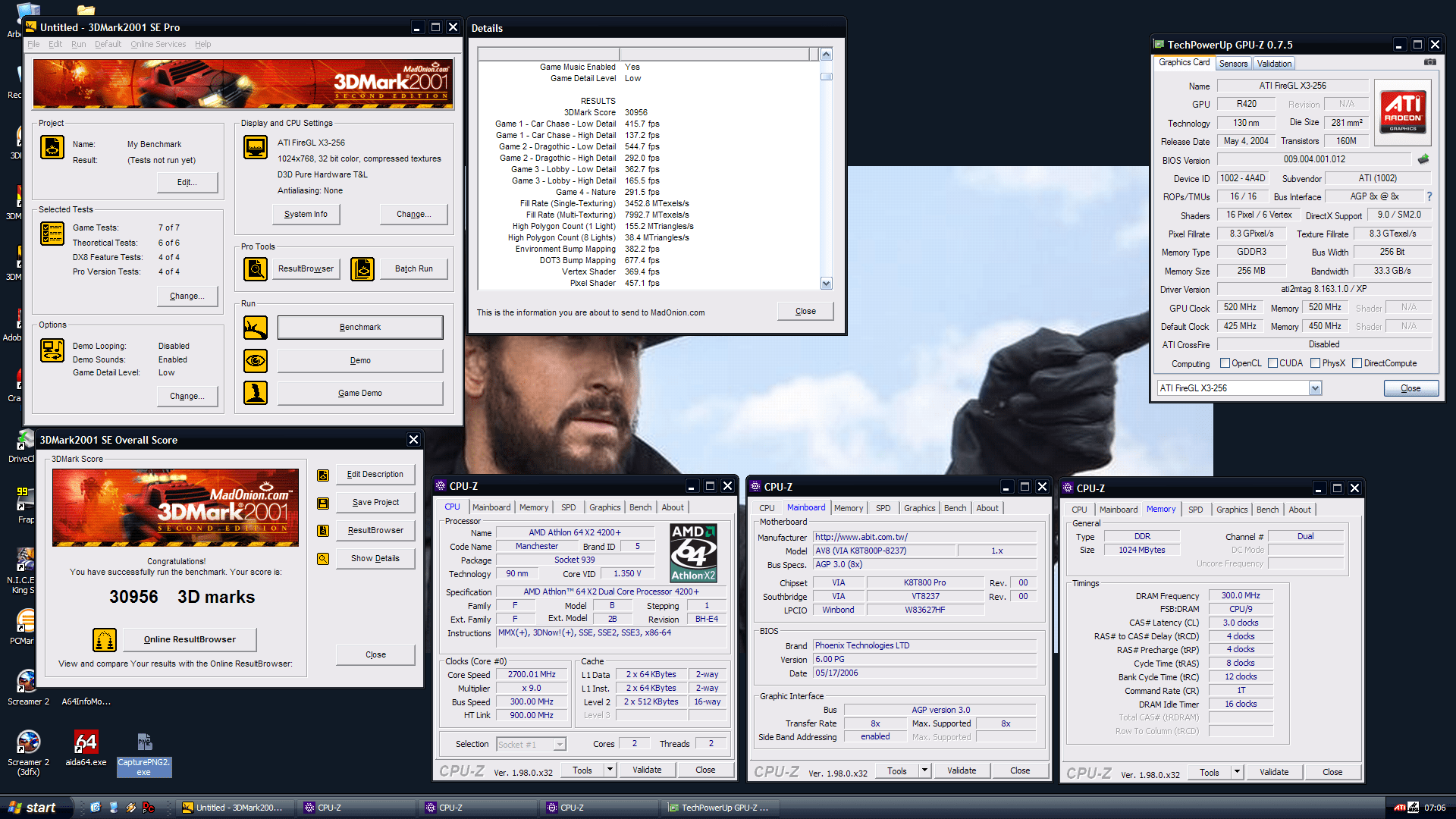Enable the DirectCompute checkbox in GPU-Z
This screenshot has width=1456, height=819.
[x=1357, y=363]
